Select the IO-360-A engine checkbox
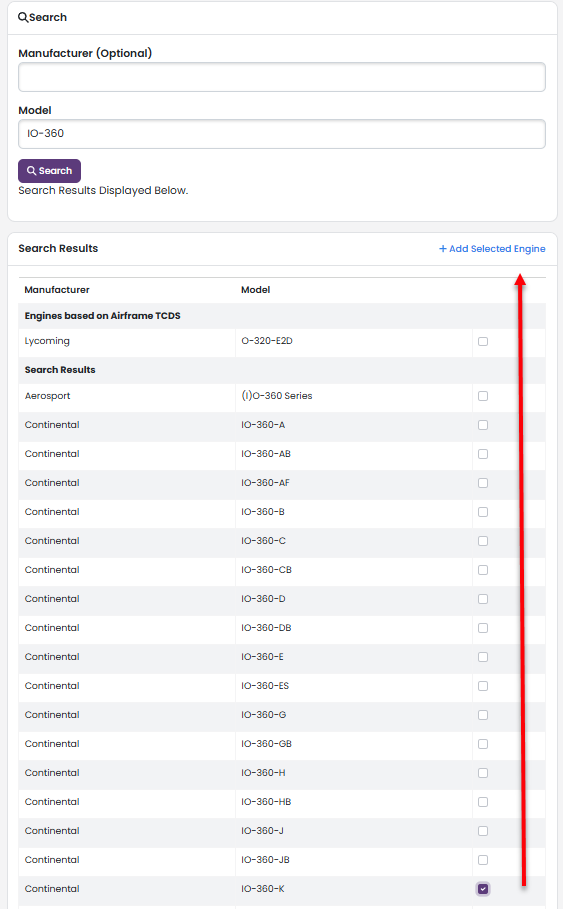The width and height of the screenshot is (563, 909). pos(483,425)
